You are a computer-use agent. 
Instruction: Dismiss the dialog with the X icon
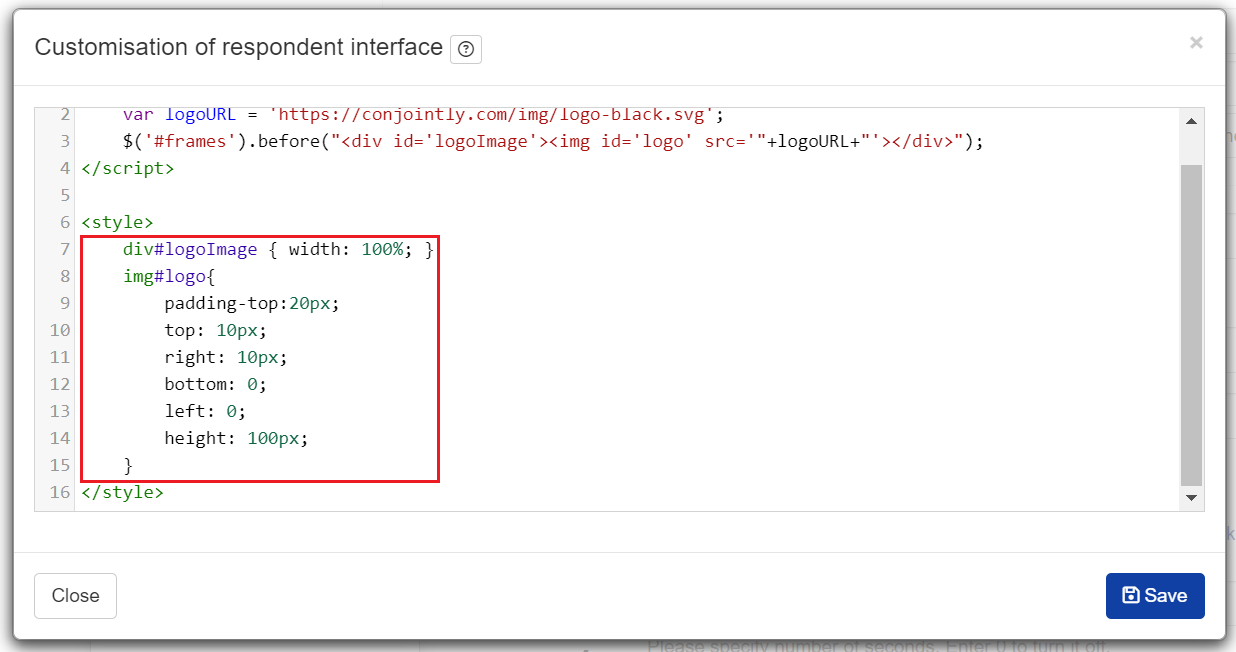[x=1196, y=42]
